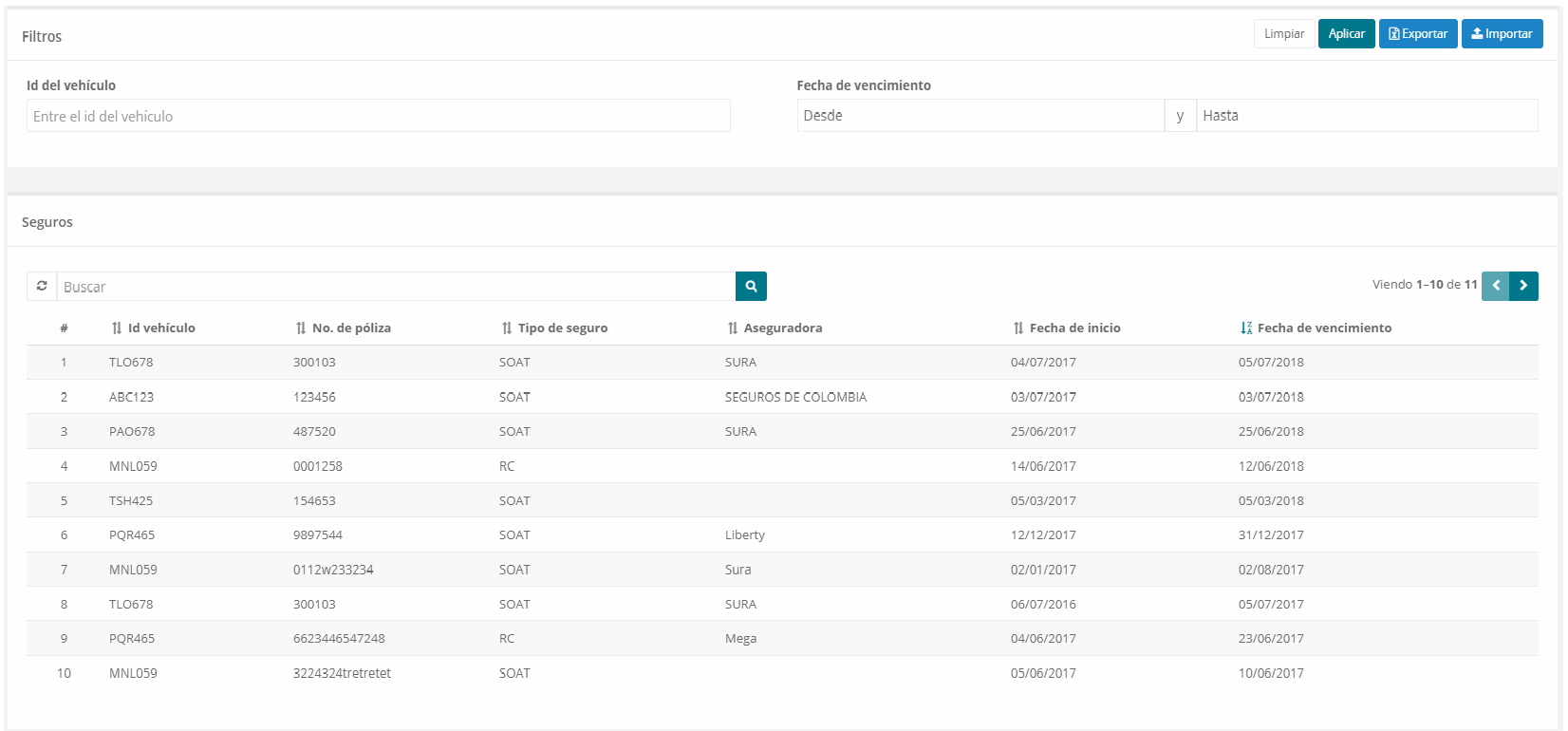The image size is (1568, 731).
Task: Open the Desde date field
Action: (x=980, y=116)
